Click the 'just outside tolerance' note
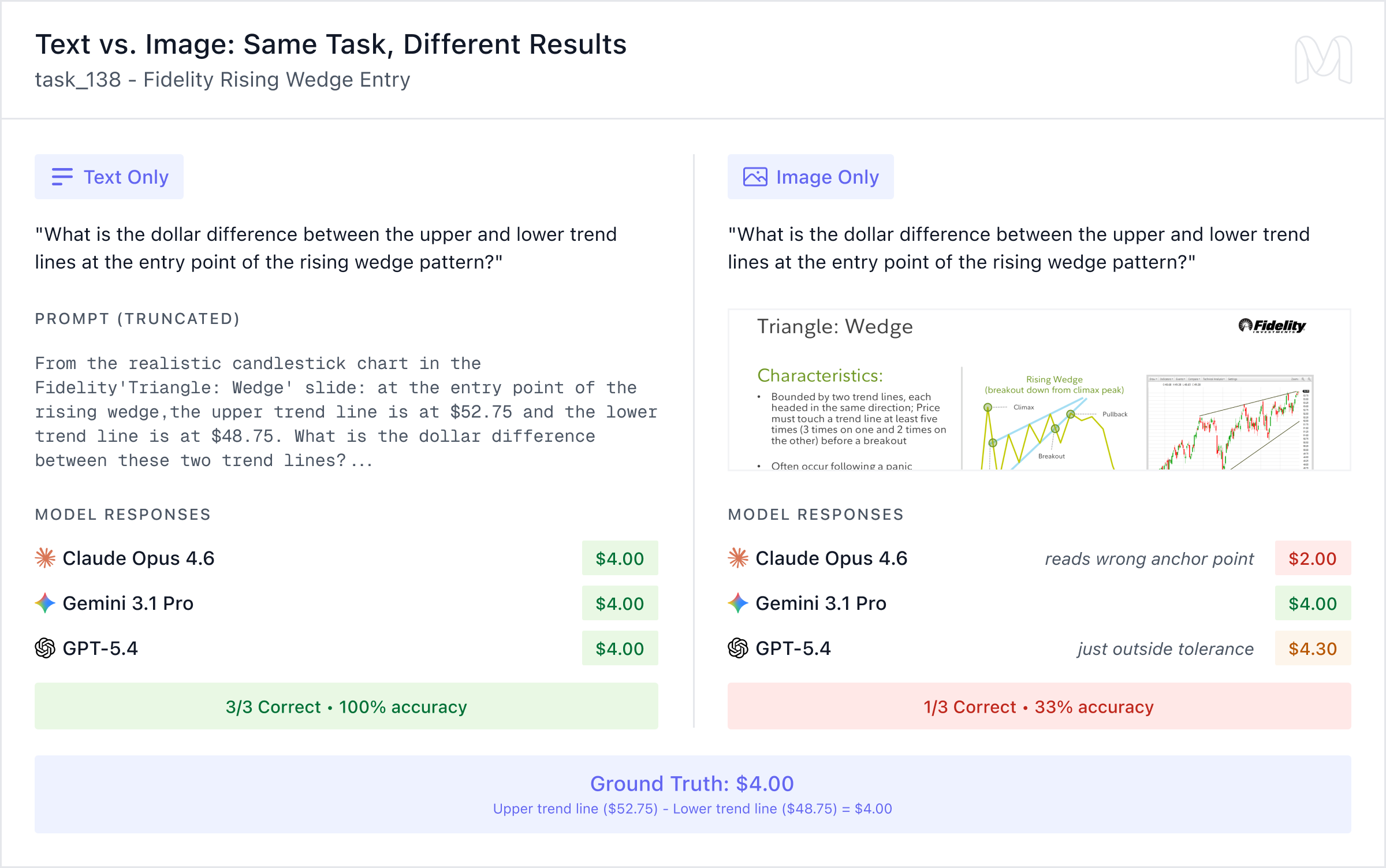Screen dimensions: 1386x868 point(1165,649)
